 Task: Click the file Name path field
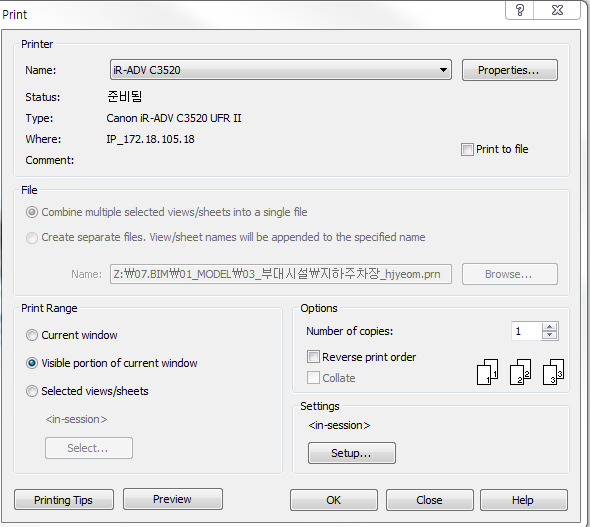coord(281,274)
